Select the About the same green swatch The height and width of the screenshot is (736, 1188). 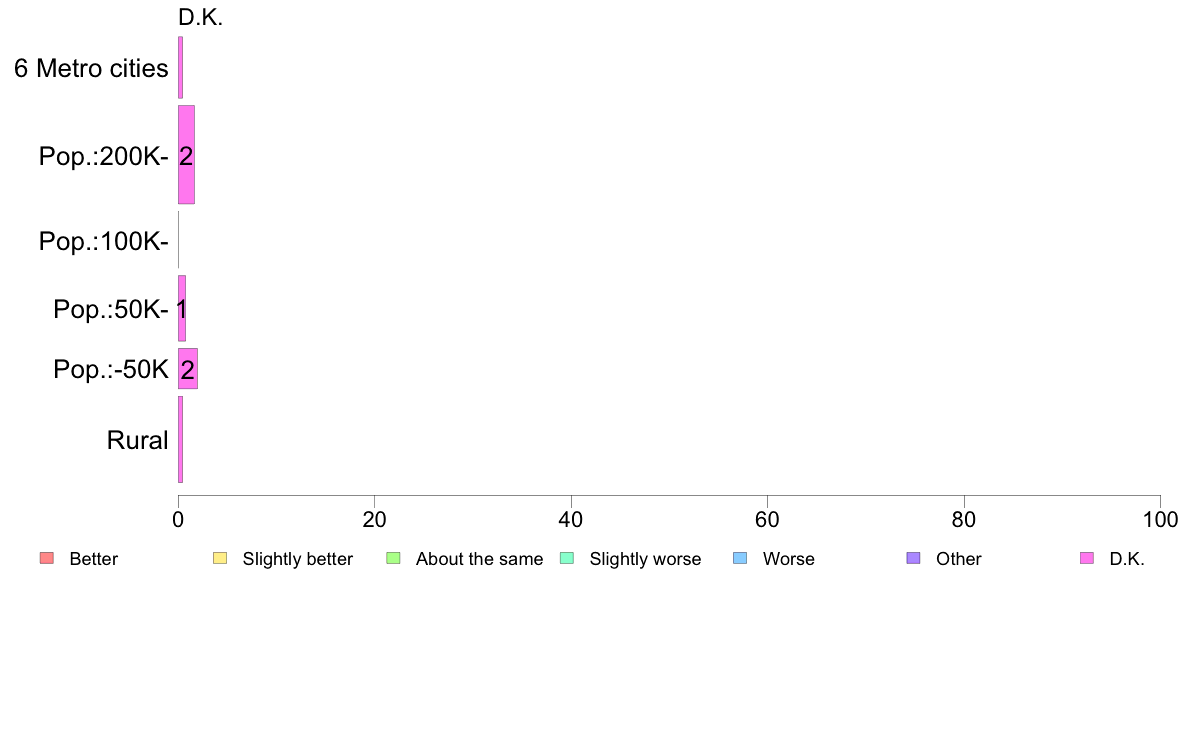pyautogui.click(x=393, y=559)
